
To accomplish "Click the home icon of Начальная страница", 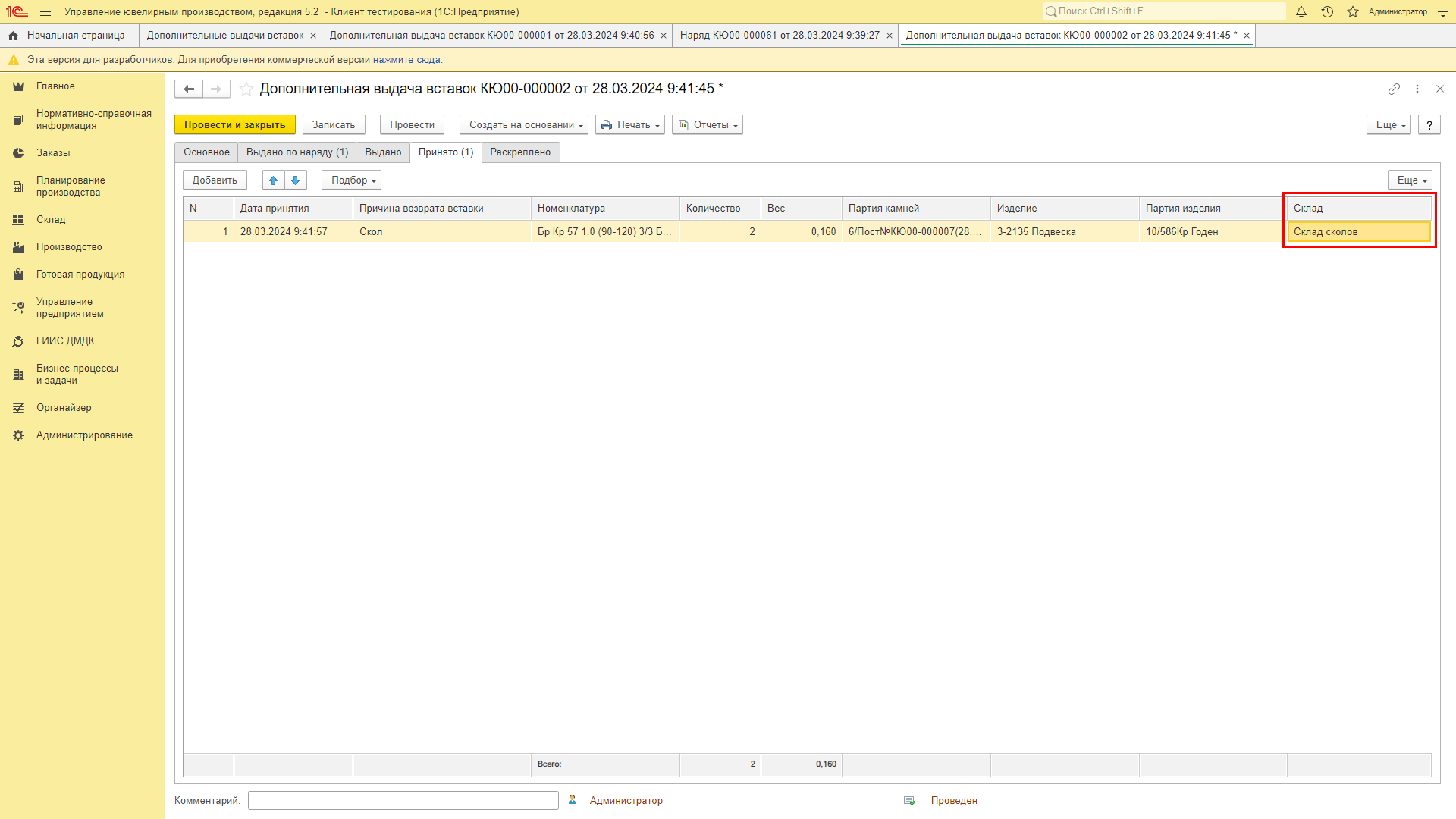I will [x=13, y=36].
